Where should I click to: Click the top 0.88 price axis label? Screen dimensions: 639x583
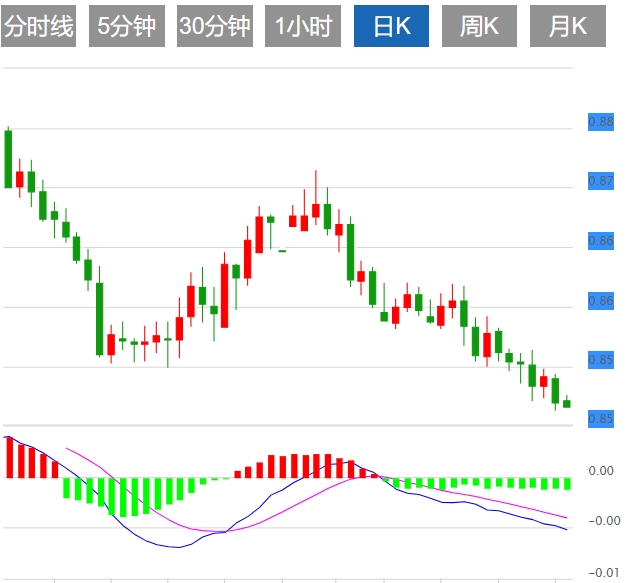(x=601, y=121)
